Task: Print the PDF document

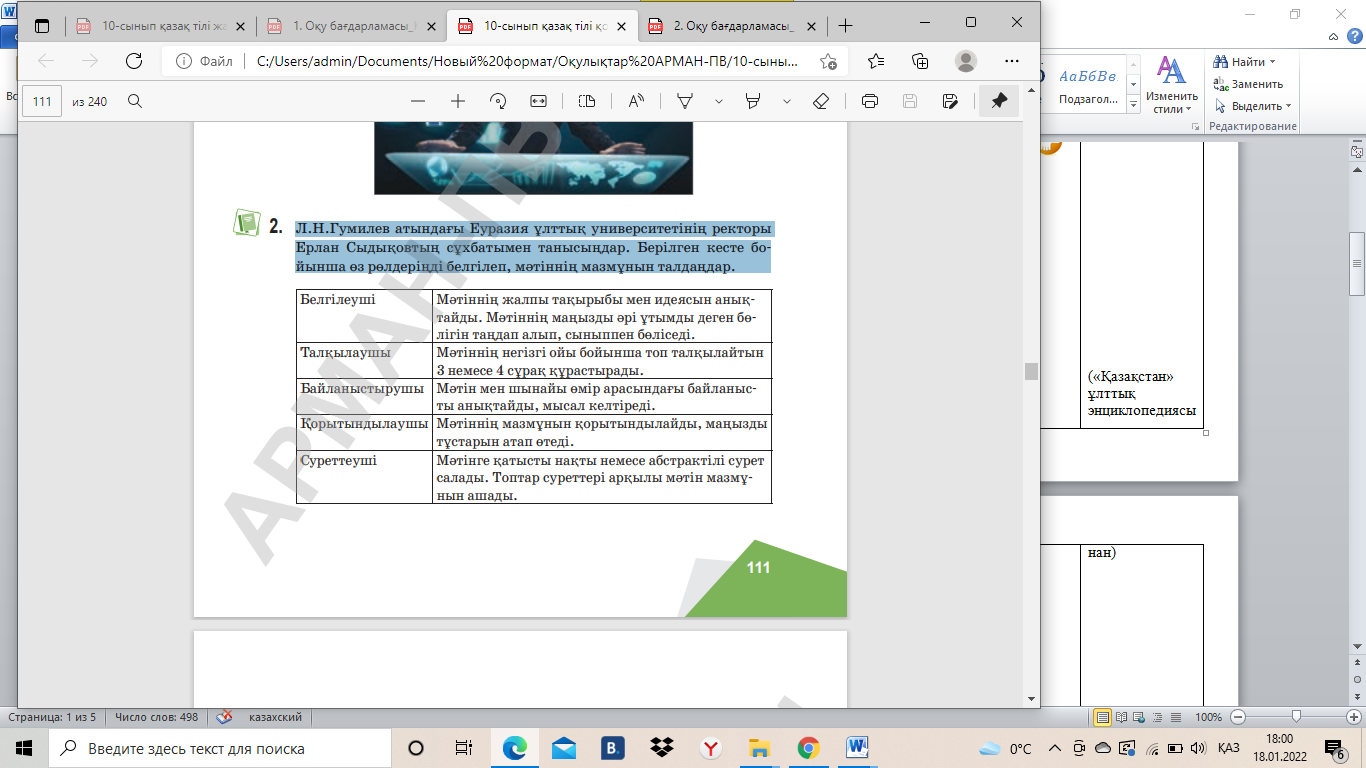Action: pyautogui.click(x=870, y=101)
